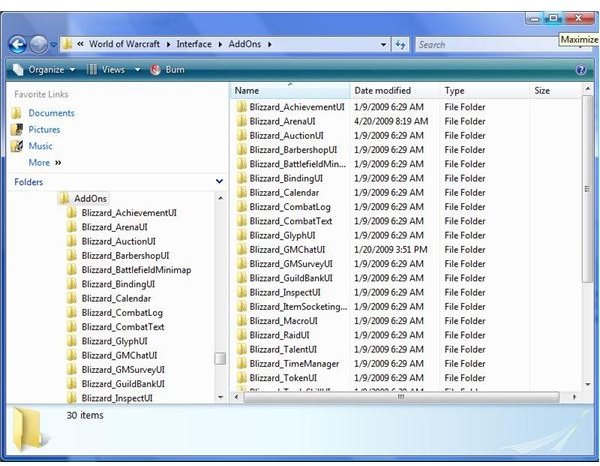Click folder icon of Blizzard_CombatText in list

pos(241,221)
